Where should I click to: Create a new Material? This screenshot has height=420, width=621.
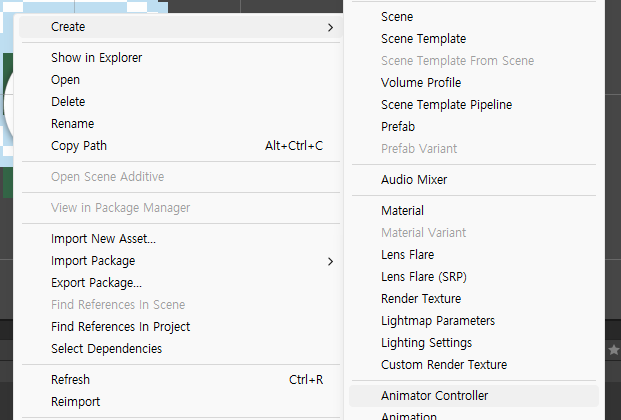pos(402,211)
